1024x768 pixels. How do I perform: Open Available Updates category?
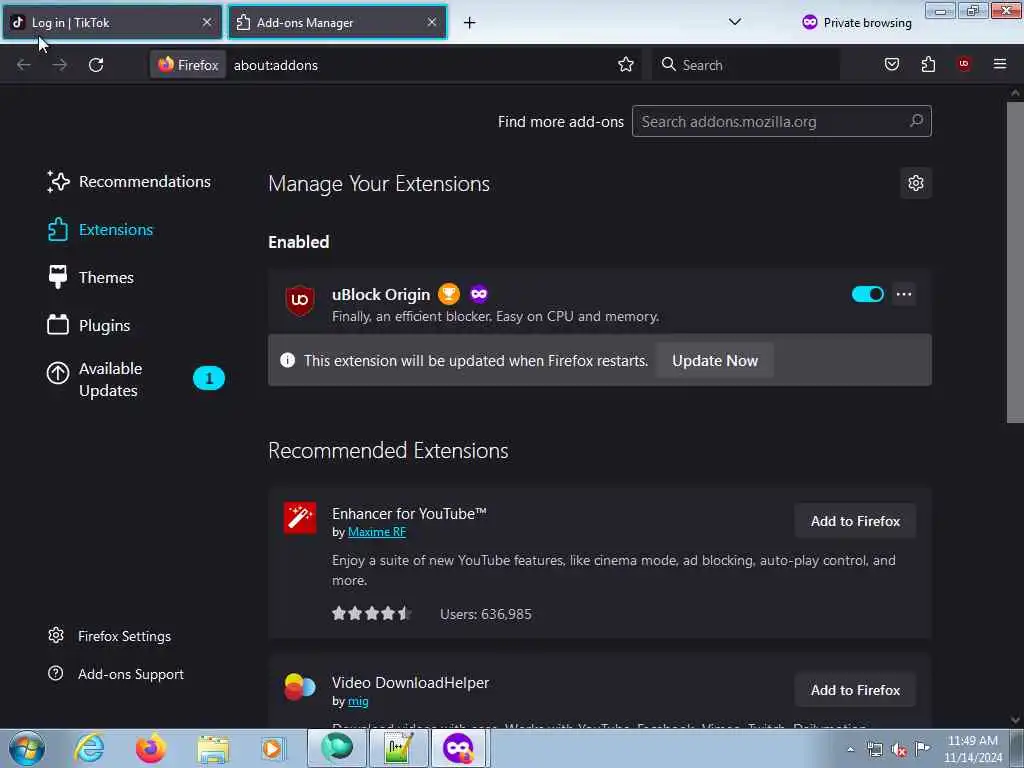(136, 379)
